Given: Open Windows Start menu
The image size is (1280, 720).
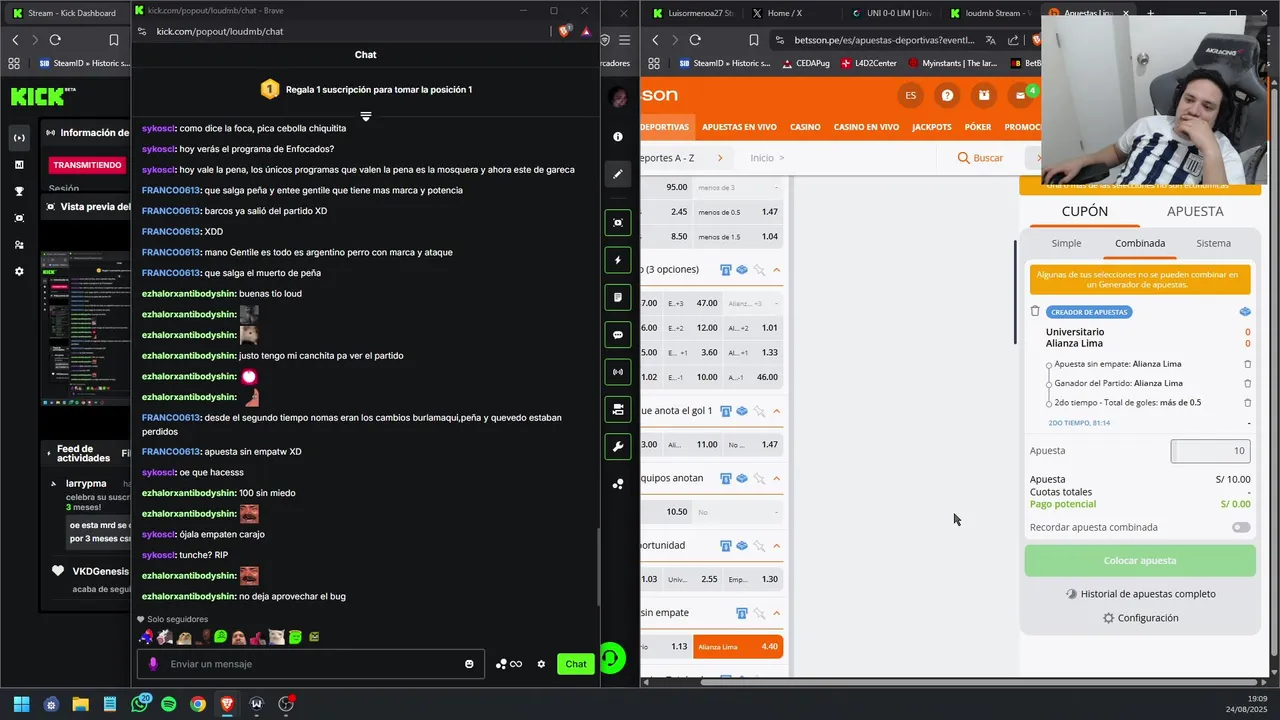Looking at the screenshot, I should pyautogui.click(x=21, y=704).
